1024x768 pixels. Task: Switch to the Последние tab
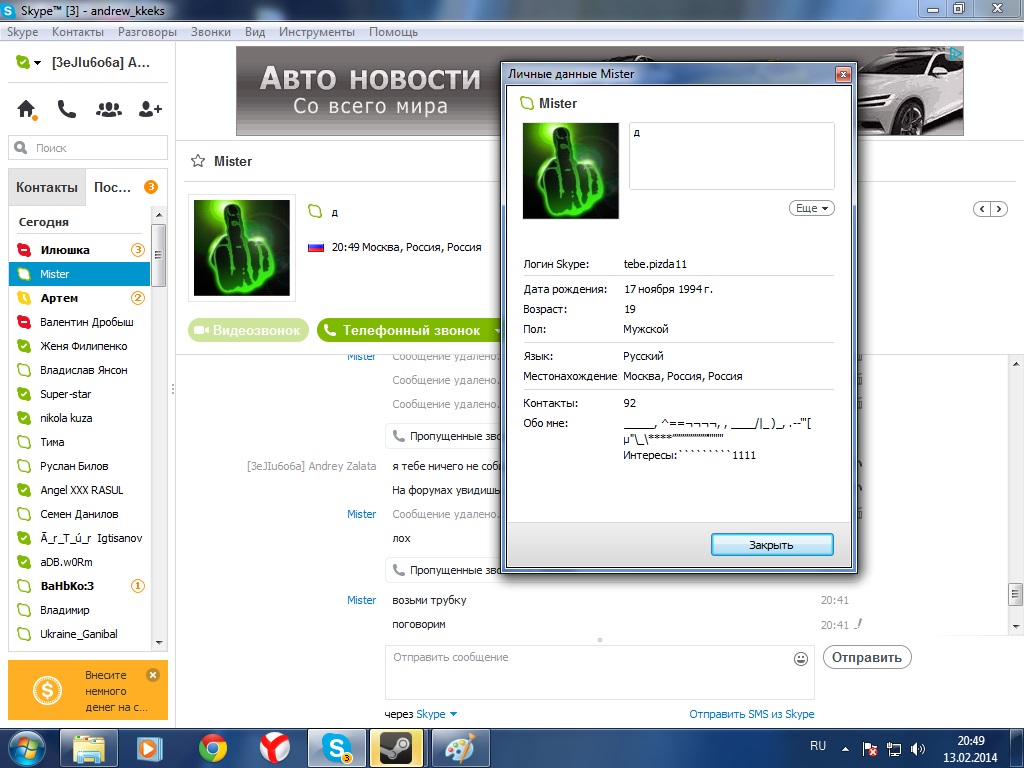126,187
